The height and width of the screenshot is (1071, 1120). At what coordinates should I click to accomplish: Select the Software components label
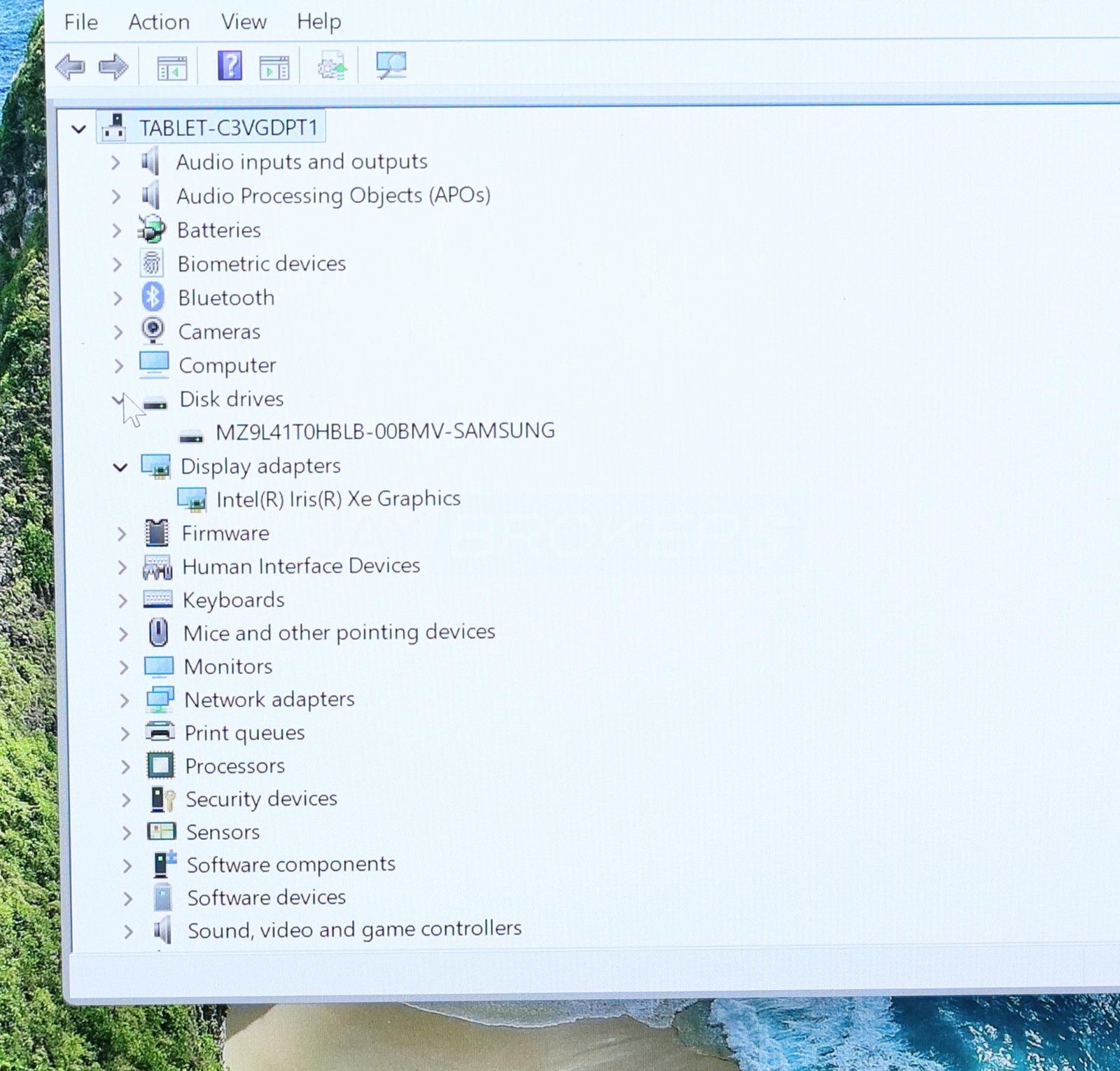coord(290,864)
